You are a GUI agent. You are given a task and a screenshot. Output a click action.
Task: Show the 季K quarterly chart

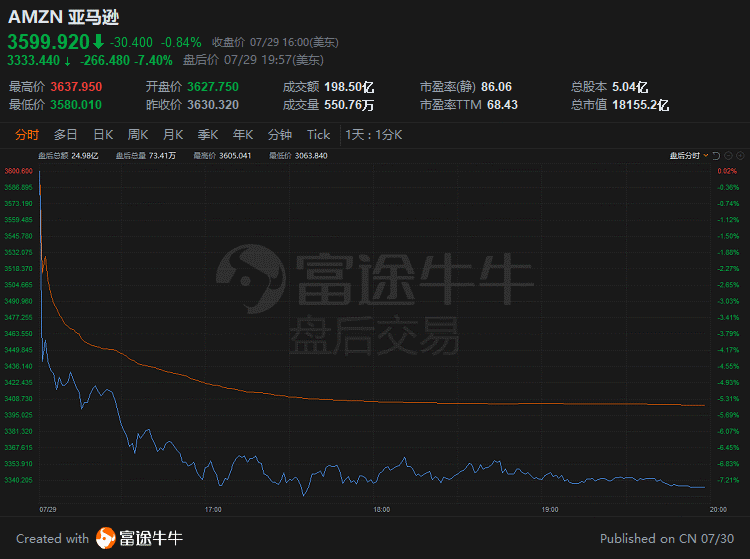tap(208, 135)
